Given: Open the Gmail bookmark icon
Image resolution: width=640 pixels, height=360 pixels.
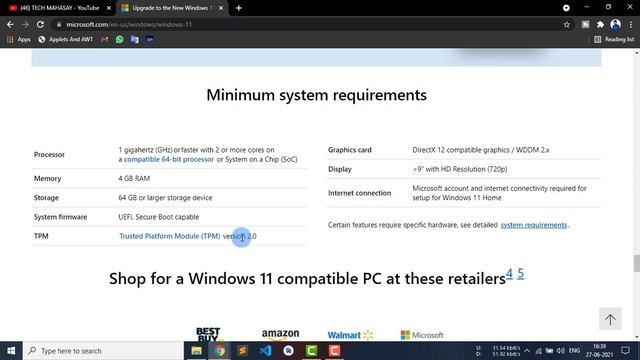Looking at the screenshot, I should (x=104, y=39).
